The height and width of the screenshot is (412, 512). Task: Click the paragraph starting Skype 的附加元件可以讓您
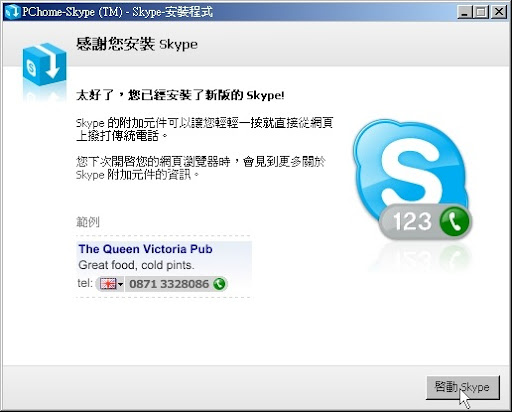(204, 129)
